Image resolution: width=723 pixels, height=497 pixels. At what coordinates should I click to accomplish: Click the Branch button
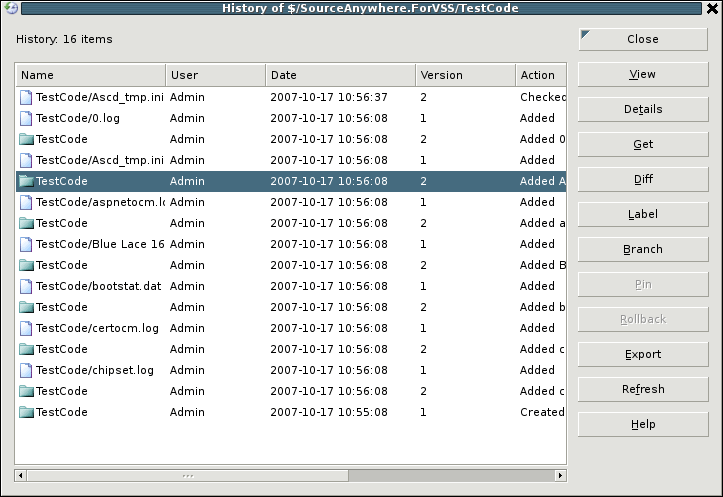pos(643,249)
